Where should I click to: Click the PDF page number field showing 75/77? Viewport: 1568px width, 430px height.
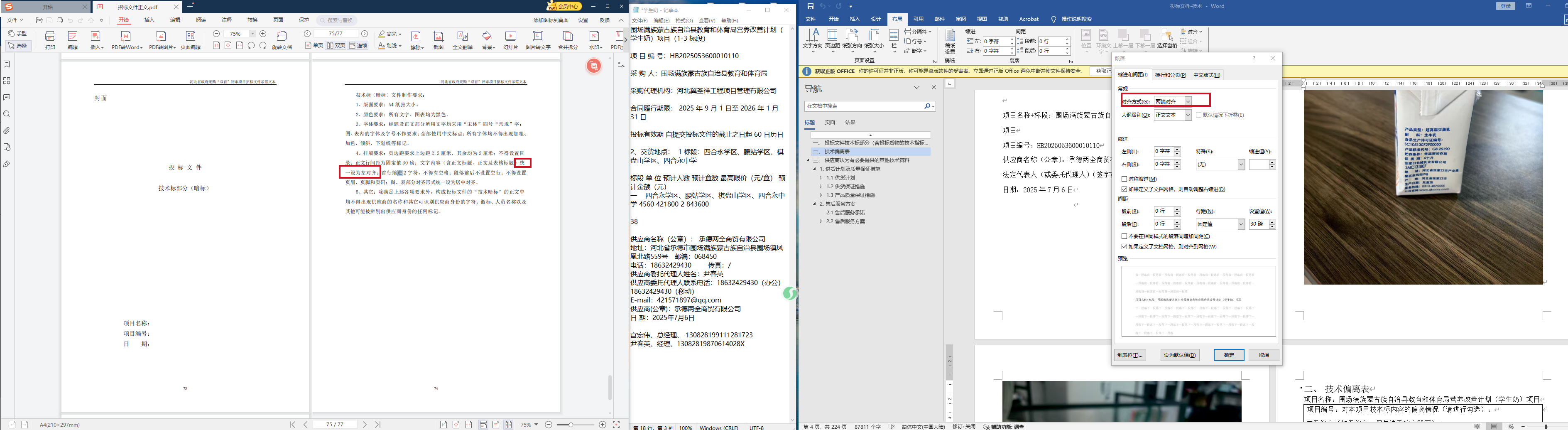click(x=336, y=34)
